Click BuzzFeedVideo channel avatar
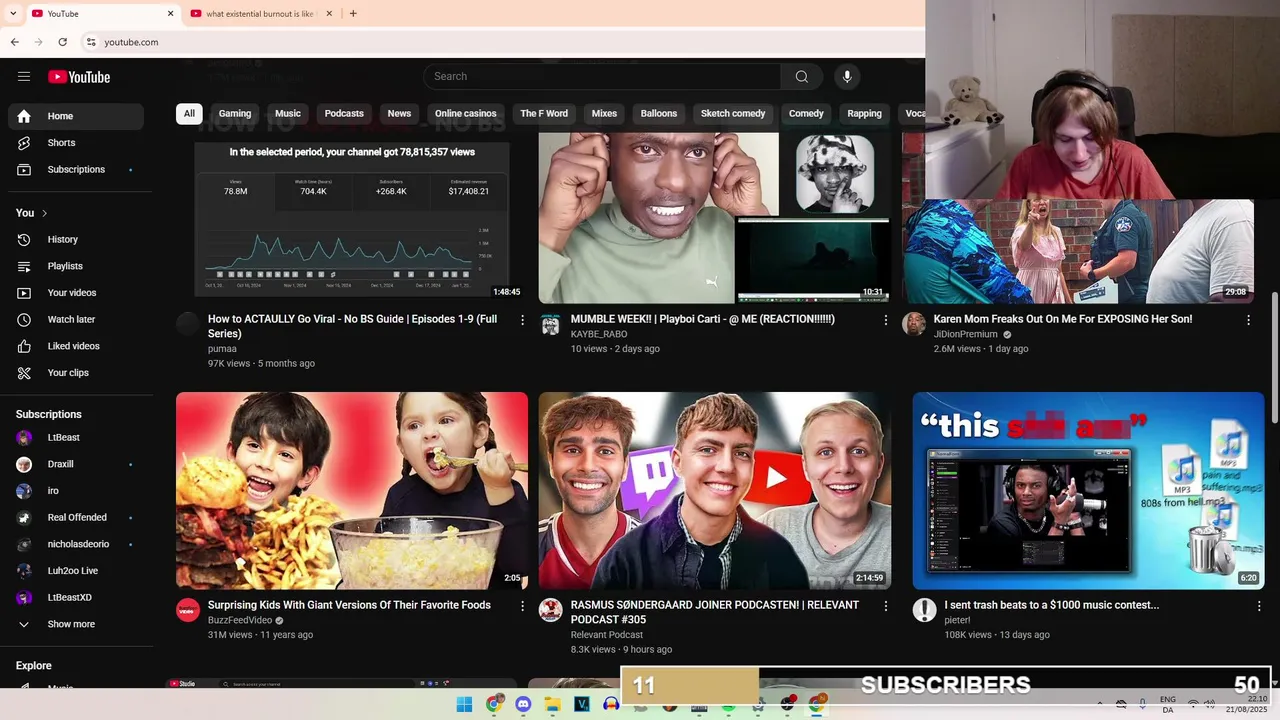The height and width of the screenshot is (720, 1280). tap(188, 610)
